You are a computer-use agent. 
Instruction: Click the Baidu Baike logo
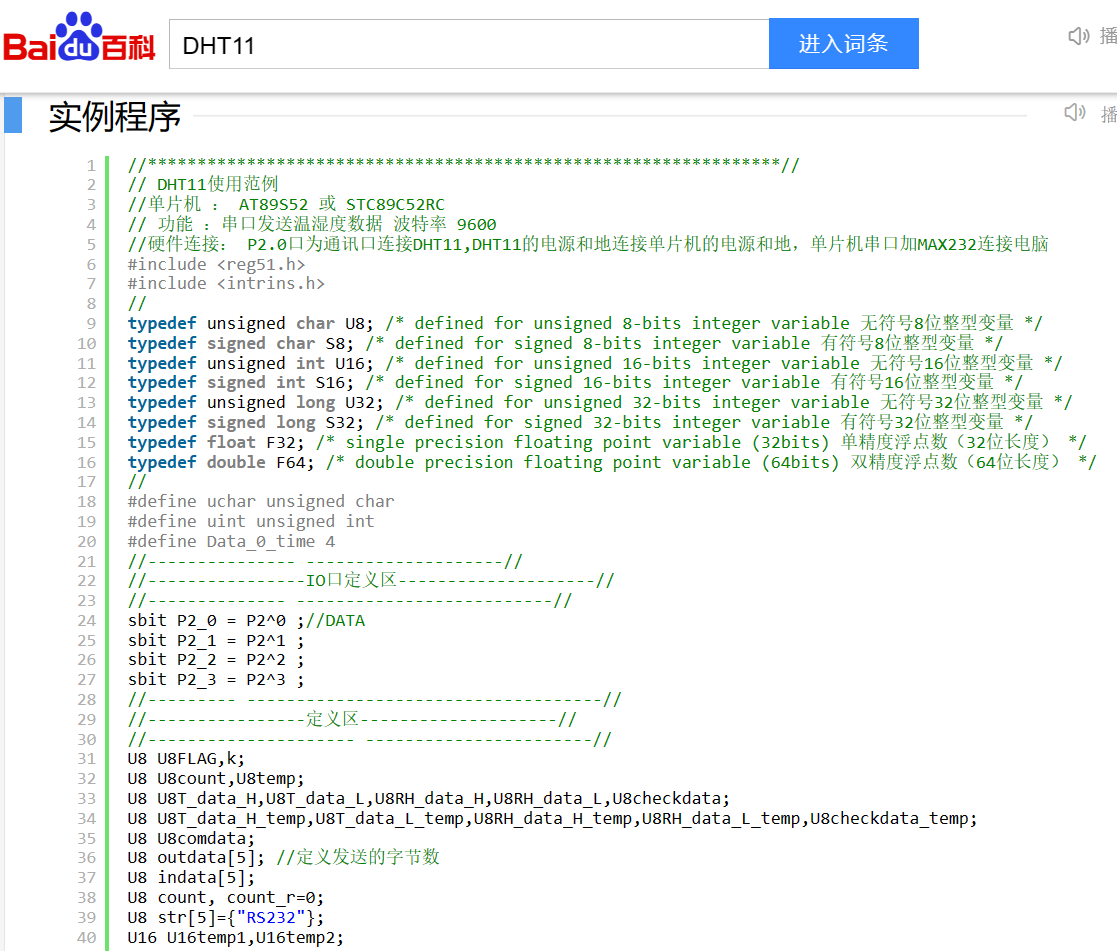pyautogui.click(x=79, y=37)
